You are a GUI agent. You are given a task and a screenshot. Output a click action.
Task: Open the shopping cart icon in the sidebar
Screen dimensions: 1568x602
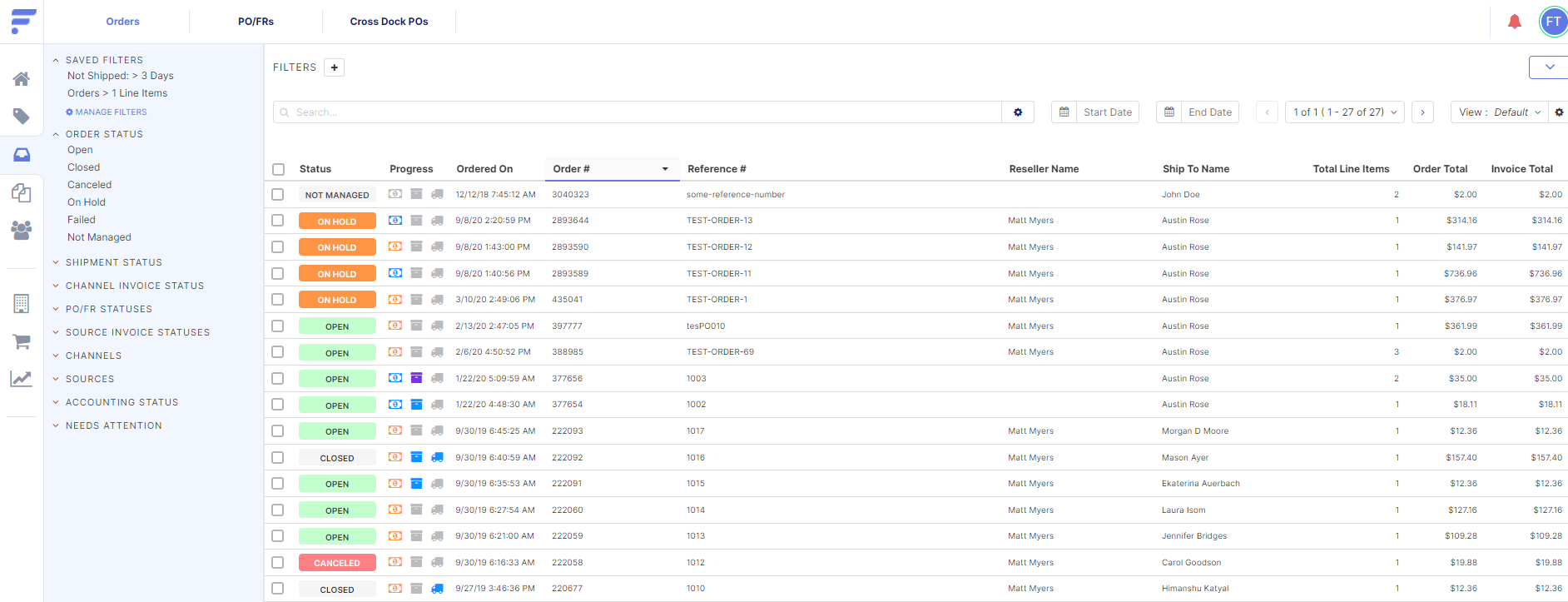[22, 341]
